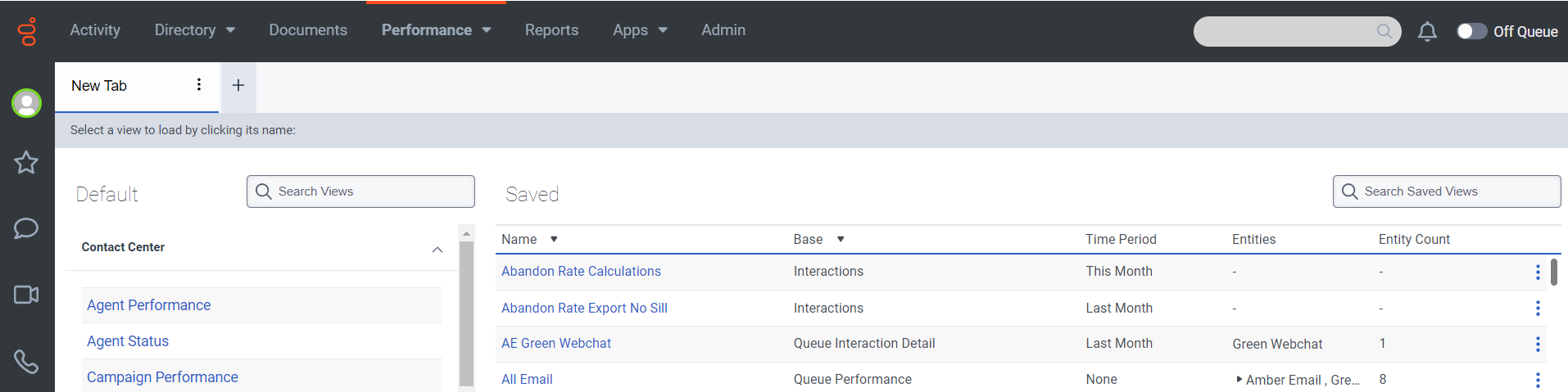Open the Favorites star in sidebar
This screenshot has height=392, width=1568.
point(26,162)
